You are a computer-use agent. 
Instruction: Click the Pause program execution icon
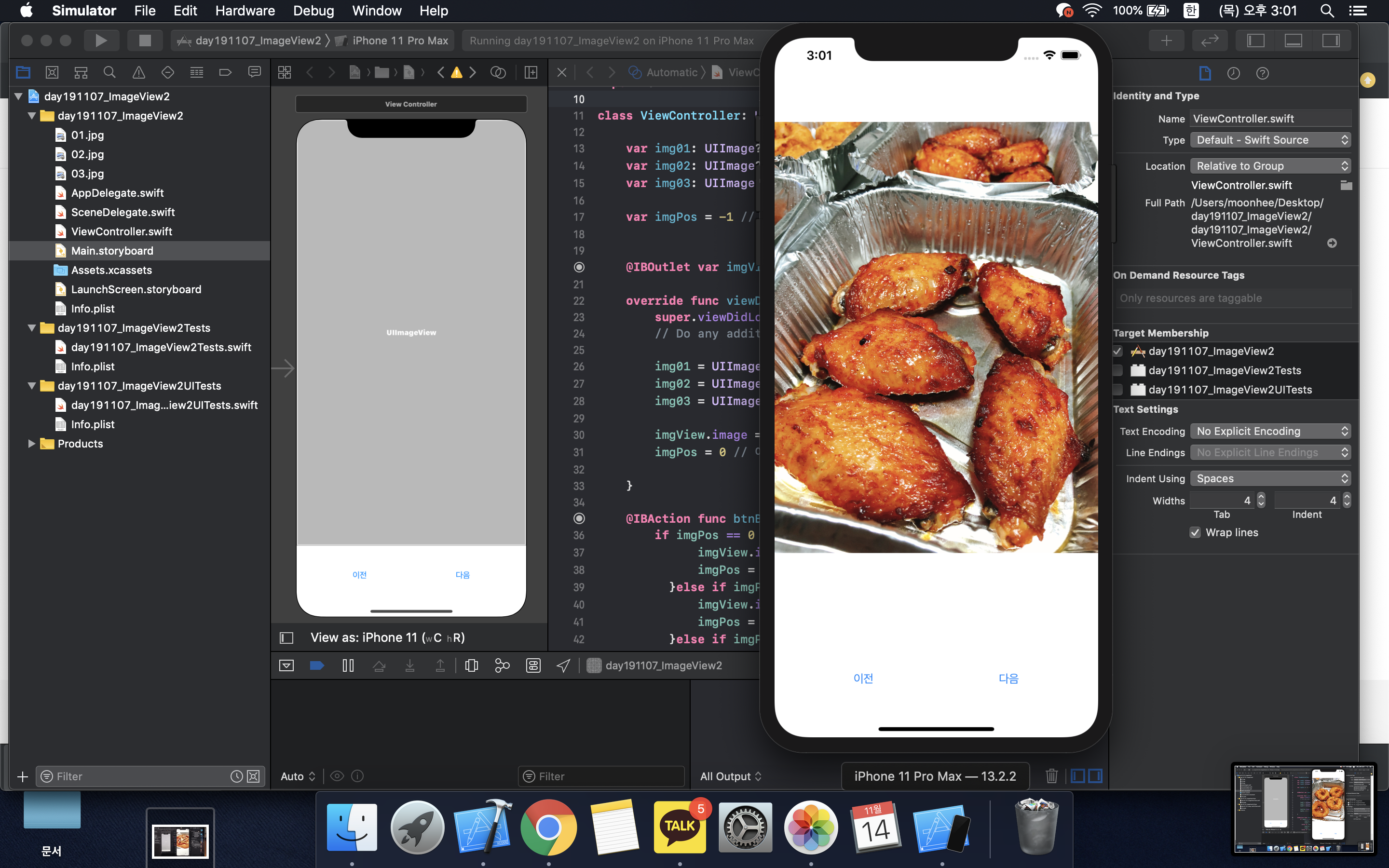(x=348, y=665)
